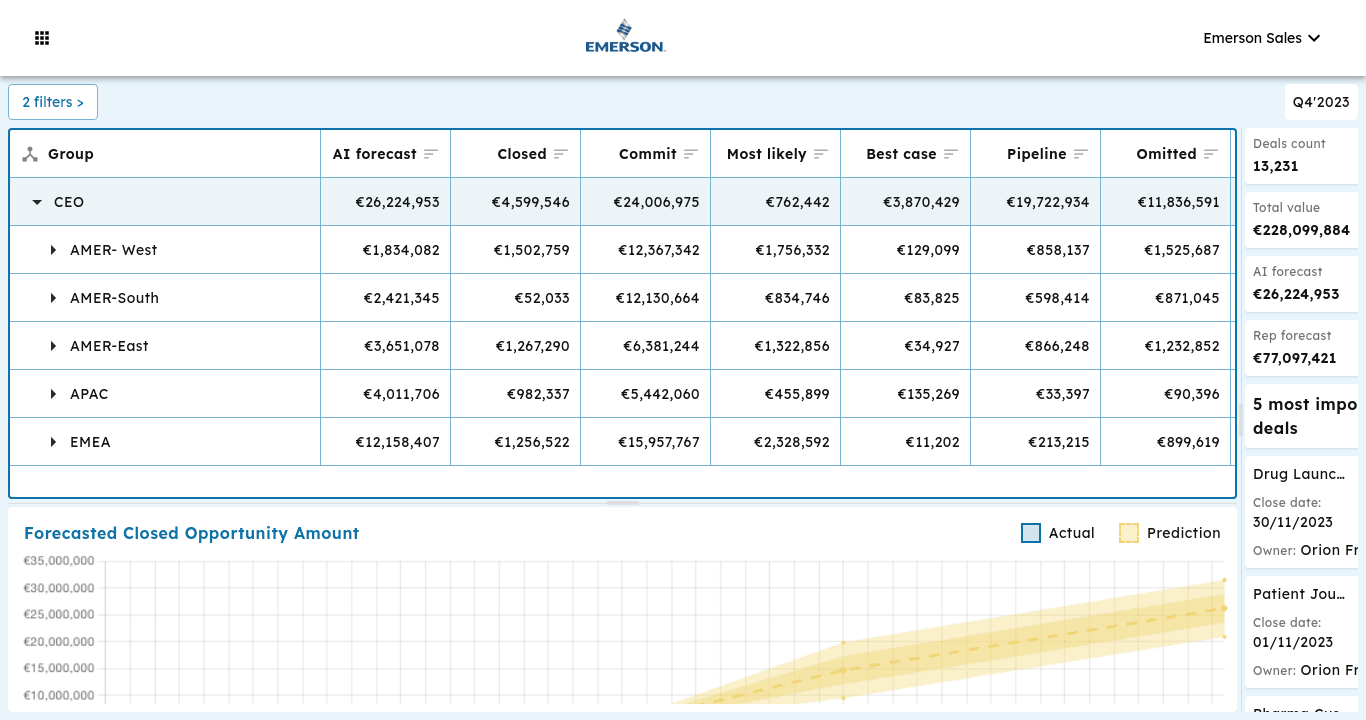Toggle Prediction series in chart legend
Image resolution: width=1366 pixels, height=720 pixels.
[1170, 533]
